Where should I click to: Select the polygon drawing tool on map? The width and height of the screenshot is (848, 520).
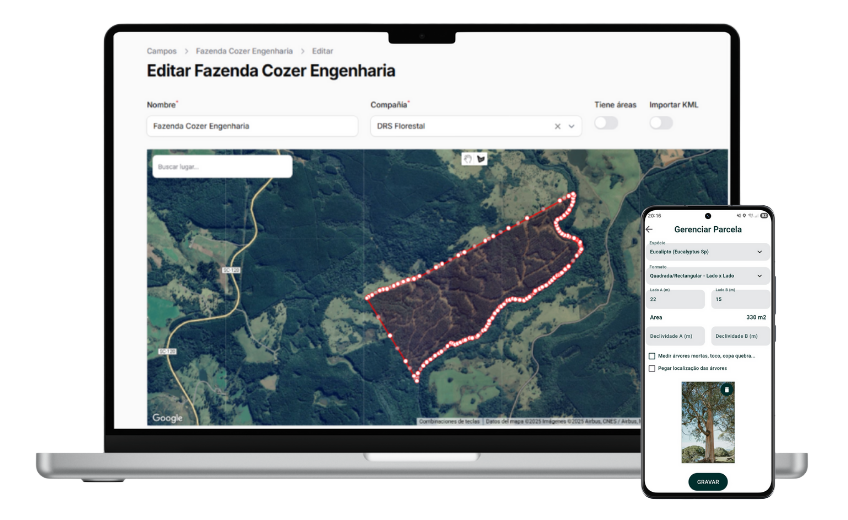pyautogui.click(x=481, y=158)
